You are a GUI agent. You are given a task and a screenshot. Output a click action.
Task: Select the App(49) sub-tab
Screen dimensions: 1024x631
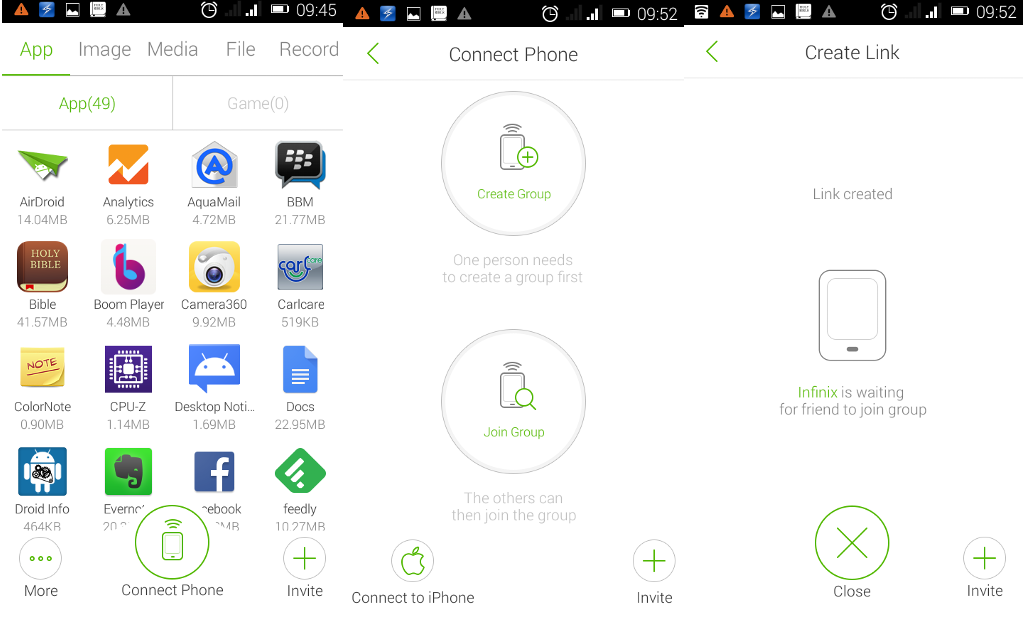coord(87,103)
